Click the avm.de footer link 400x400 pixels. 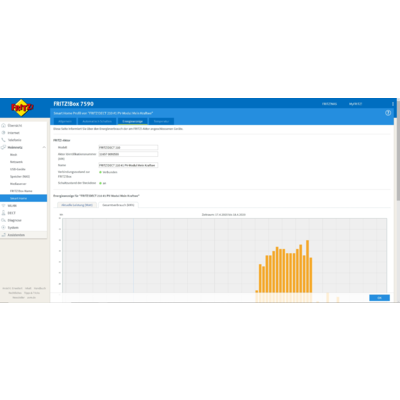[x=31, y=297]
